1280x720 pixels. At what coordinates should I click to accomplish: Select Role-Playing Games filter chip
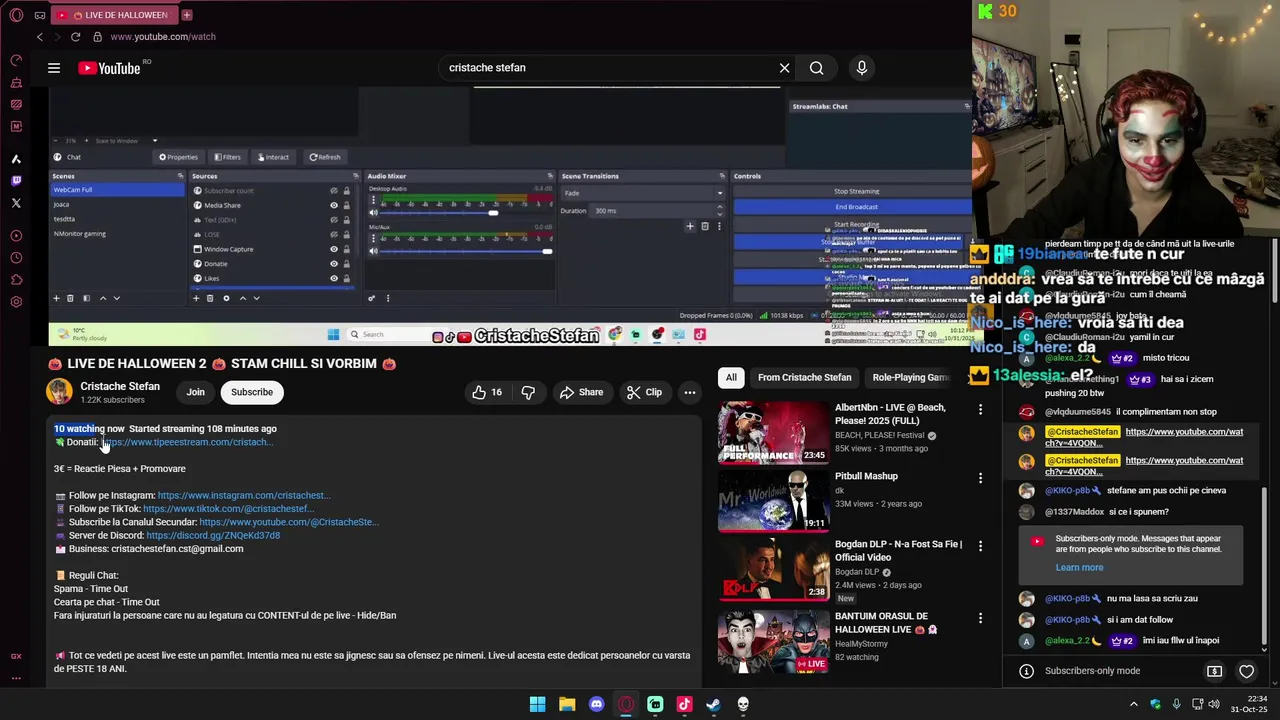click(x=911, y=378)
